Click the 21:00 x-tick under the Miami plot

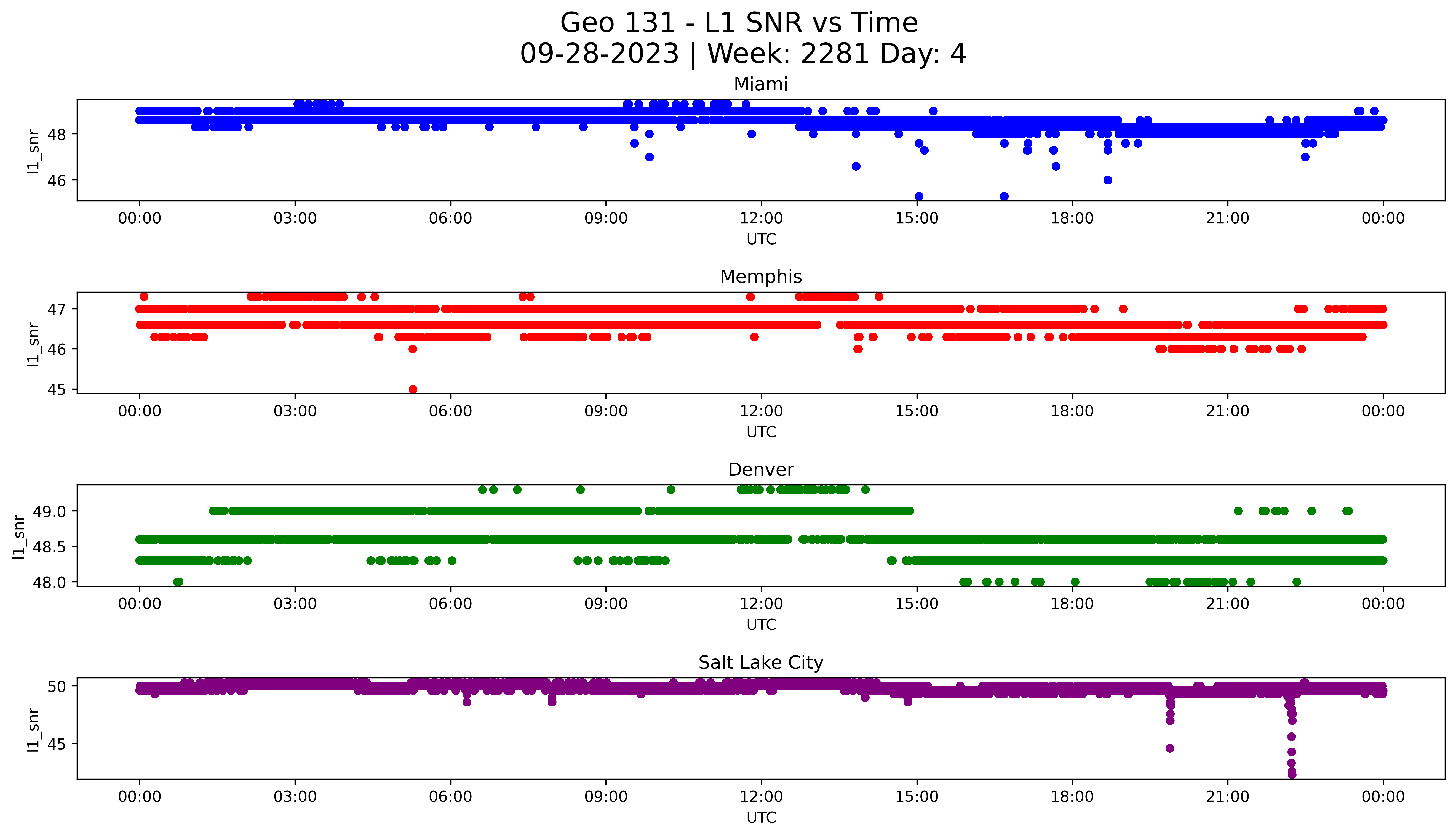click(x=1227, y=219)
